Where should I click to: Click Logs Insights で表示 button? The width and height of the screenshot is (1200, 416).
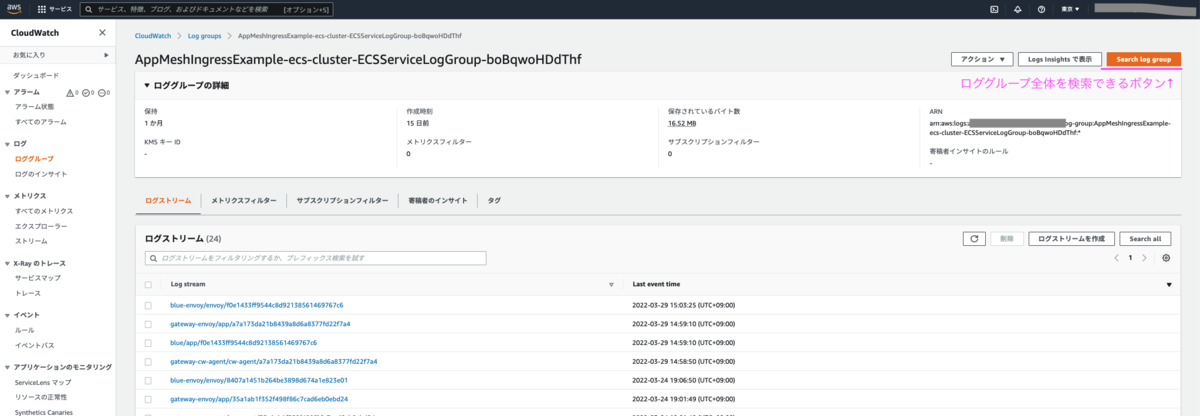coord(1060,59)
